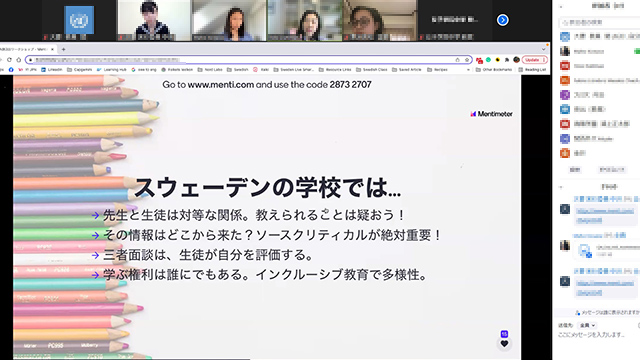
Task: Click the Mentimeter logo on the slide
Action: point(491,114)
